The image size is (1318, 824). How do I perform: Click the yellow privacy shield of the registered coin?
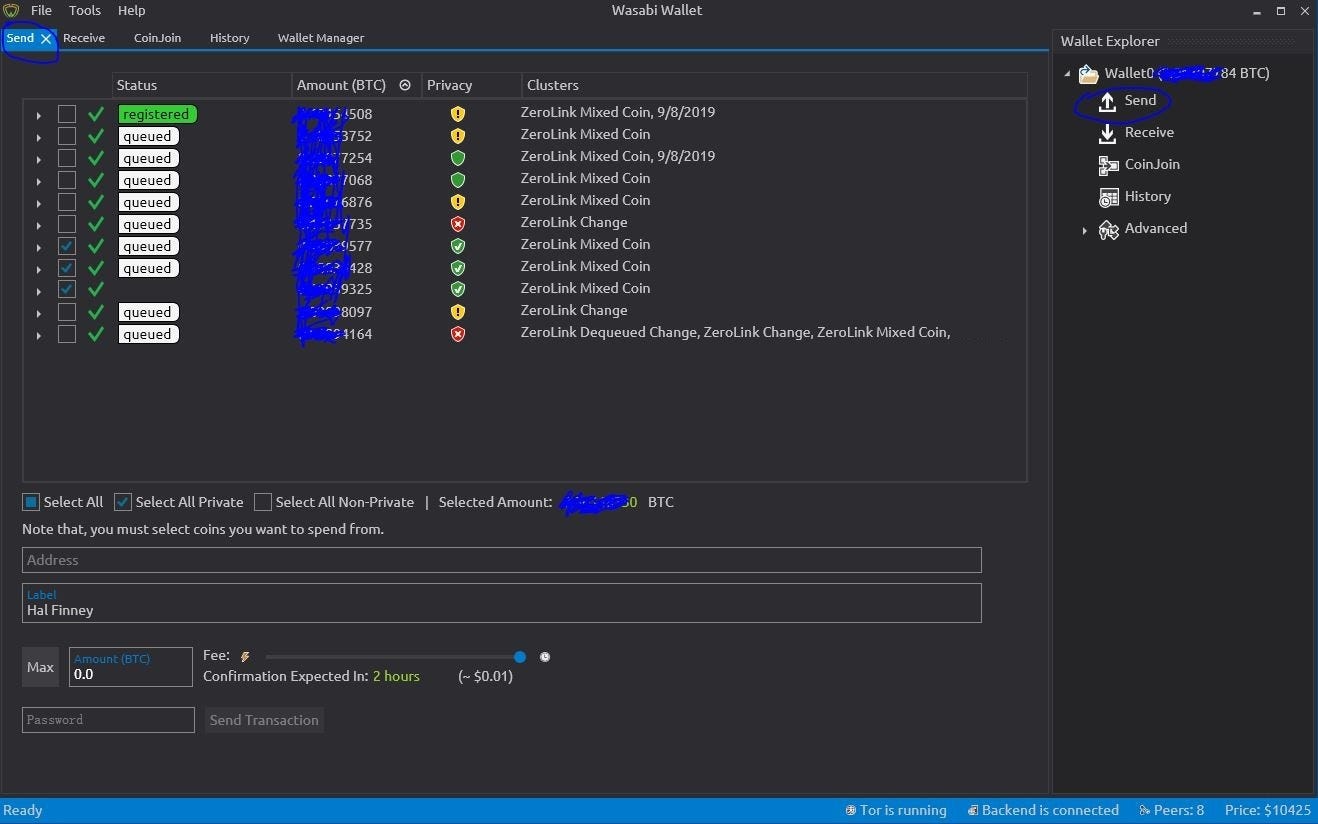pos(458,114)
